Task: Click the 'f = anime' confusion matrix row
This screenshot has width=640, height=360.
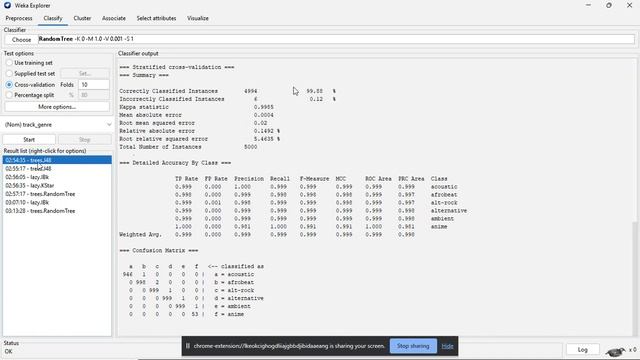Action: point(187,314)
